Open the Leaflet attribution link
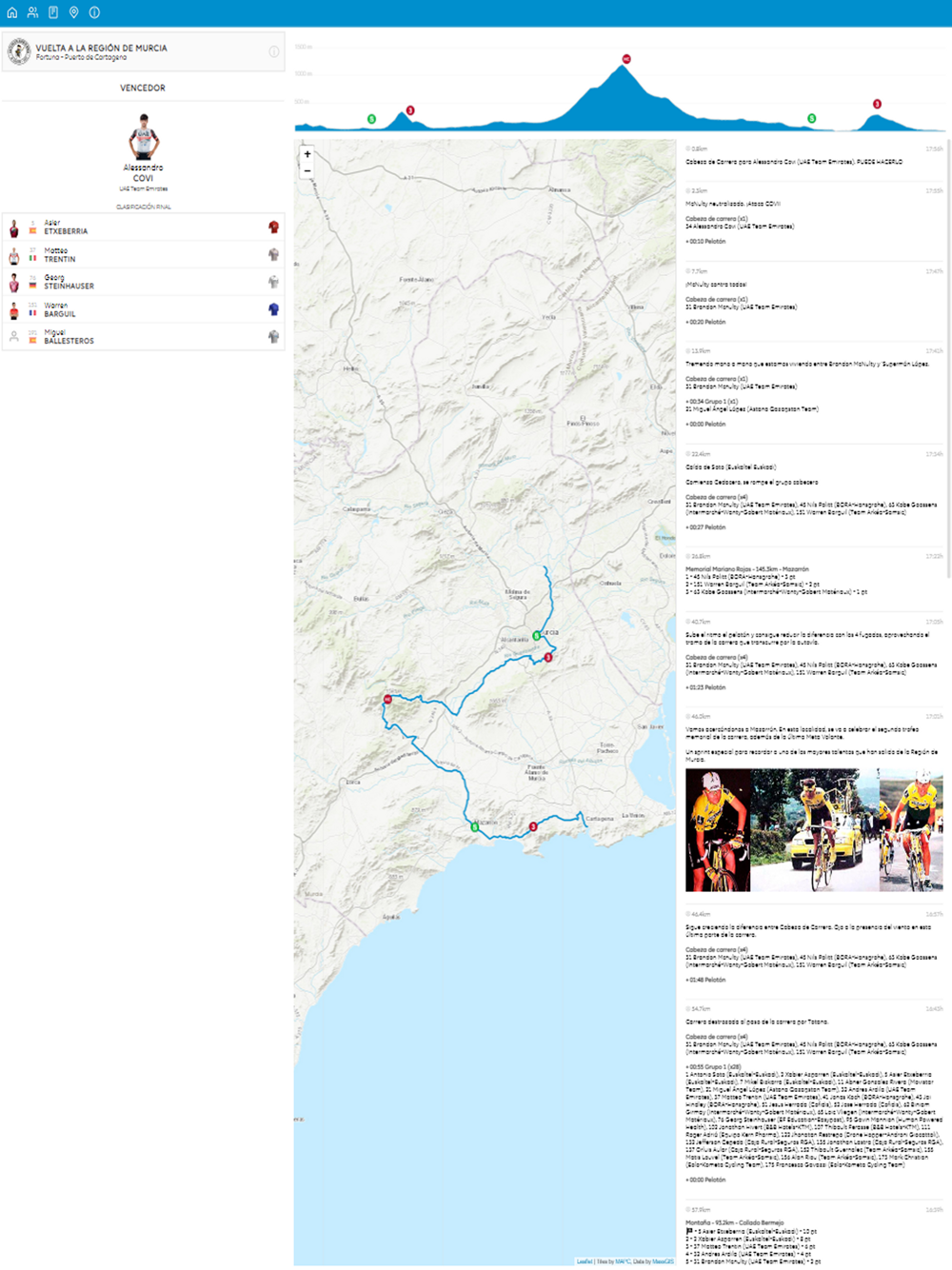Viewport: 952px width, 1270px height. pyautogui.click(x=584, y=1261)
